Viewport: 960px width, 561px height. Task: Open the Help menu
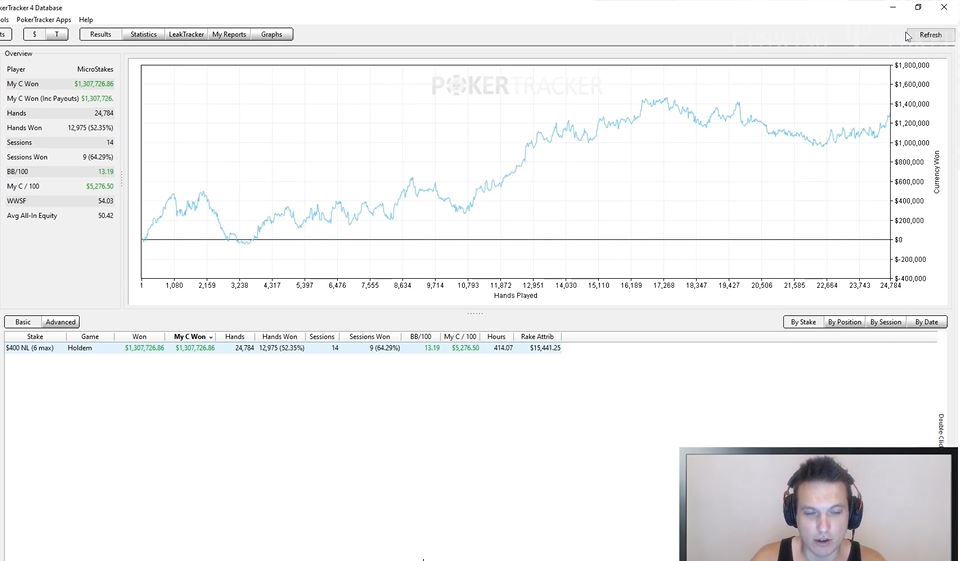86,20
